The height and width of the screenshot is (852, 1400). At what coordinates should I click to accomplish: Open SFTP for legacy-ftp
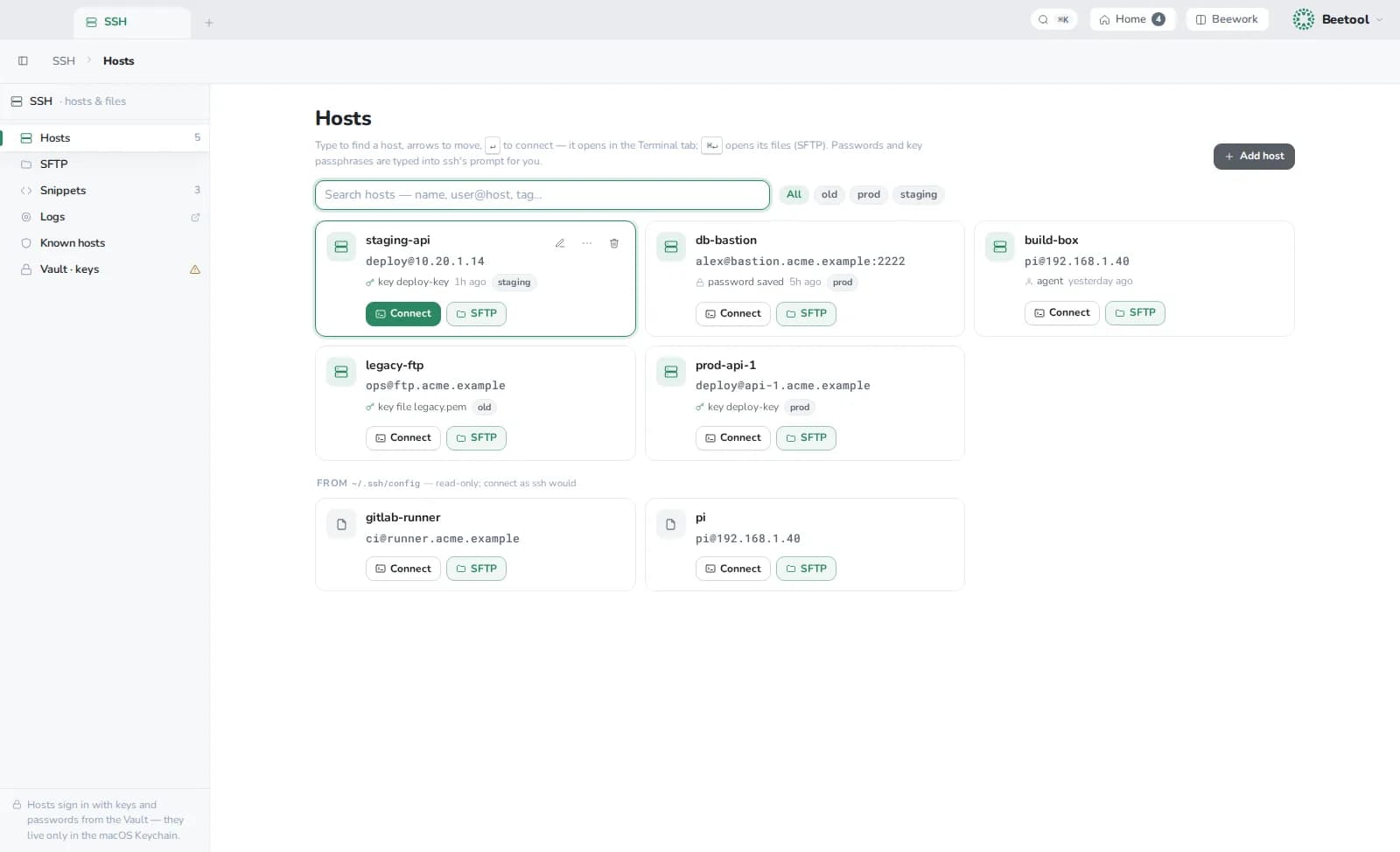point(476,437)
